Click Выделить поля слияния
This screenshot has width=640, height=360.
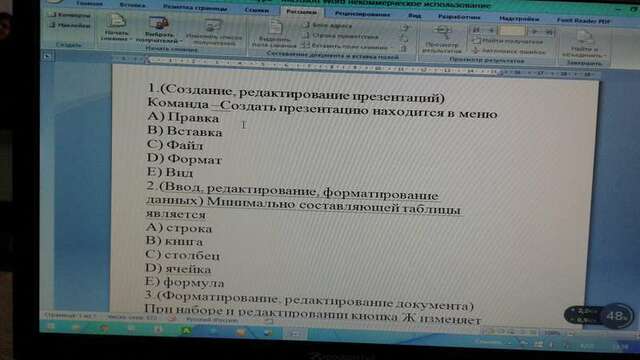274,34
